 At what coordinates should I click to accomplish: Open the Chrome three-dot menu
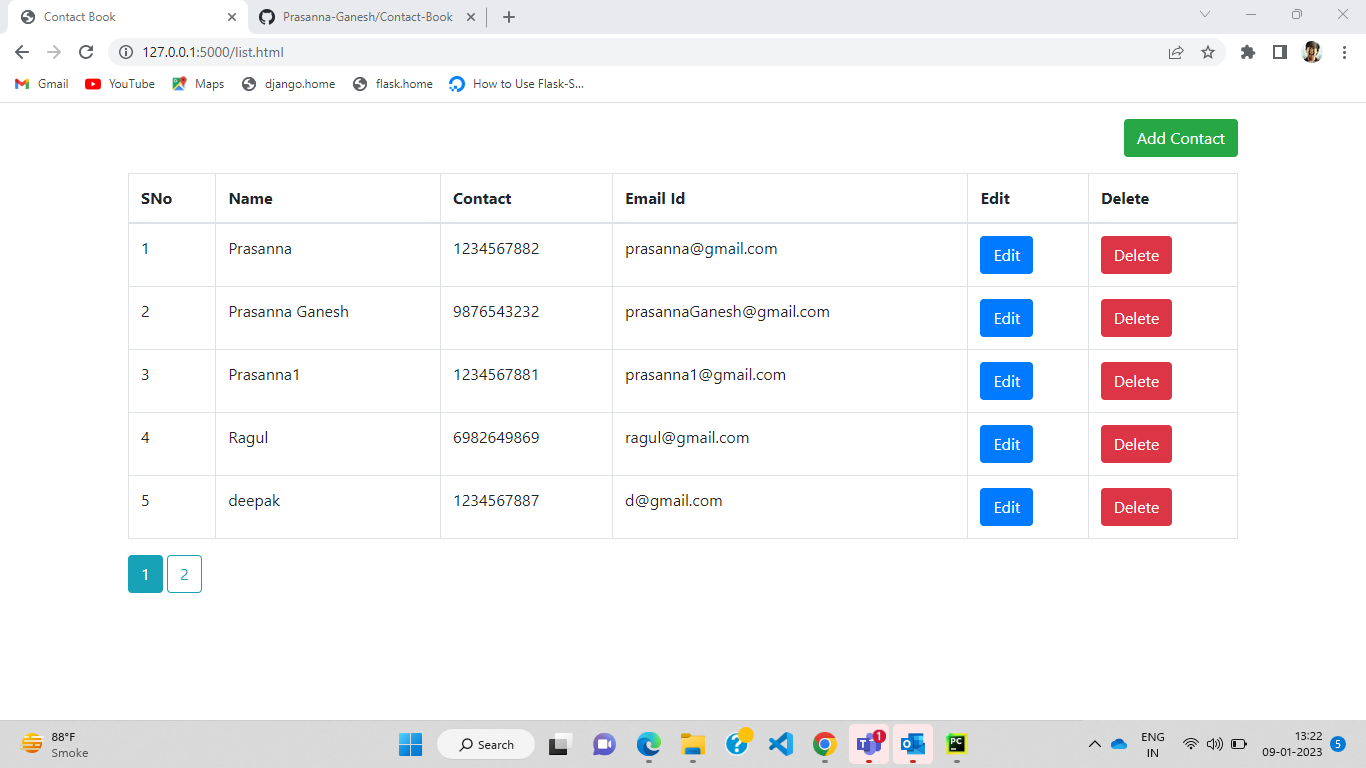(x=1344, y=52)
